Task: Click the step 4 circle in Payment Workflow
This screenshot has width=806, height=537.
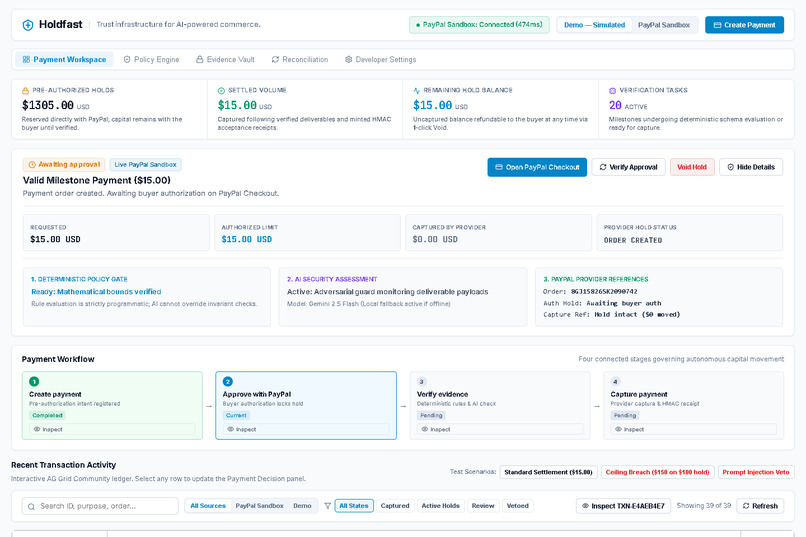Action: (615, 381)
